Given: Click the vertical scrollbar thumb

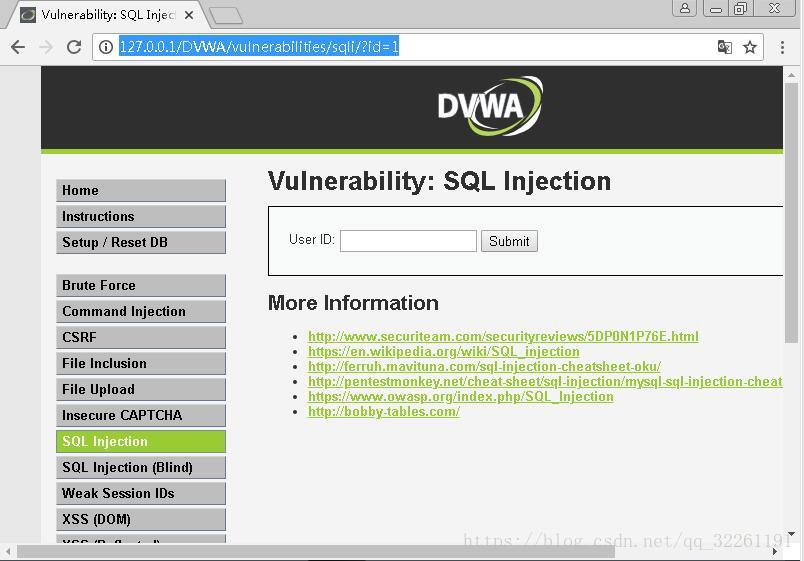Looking at the screenshot, I should pyautogui.click(x=791, y=213).
